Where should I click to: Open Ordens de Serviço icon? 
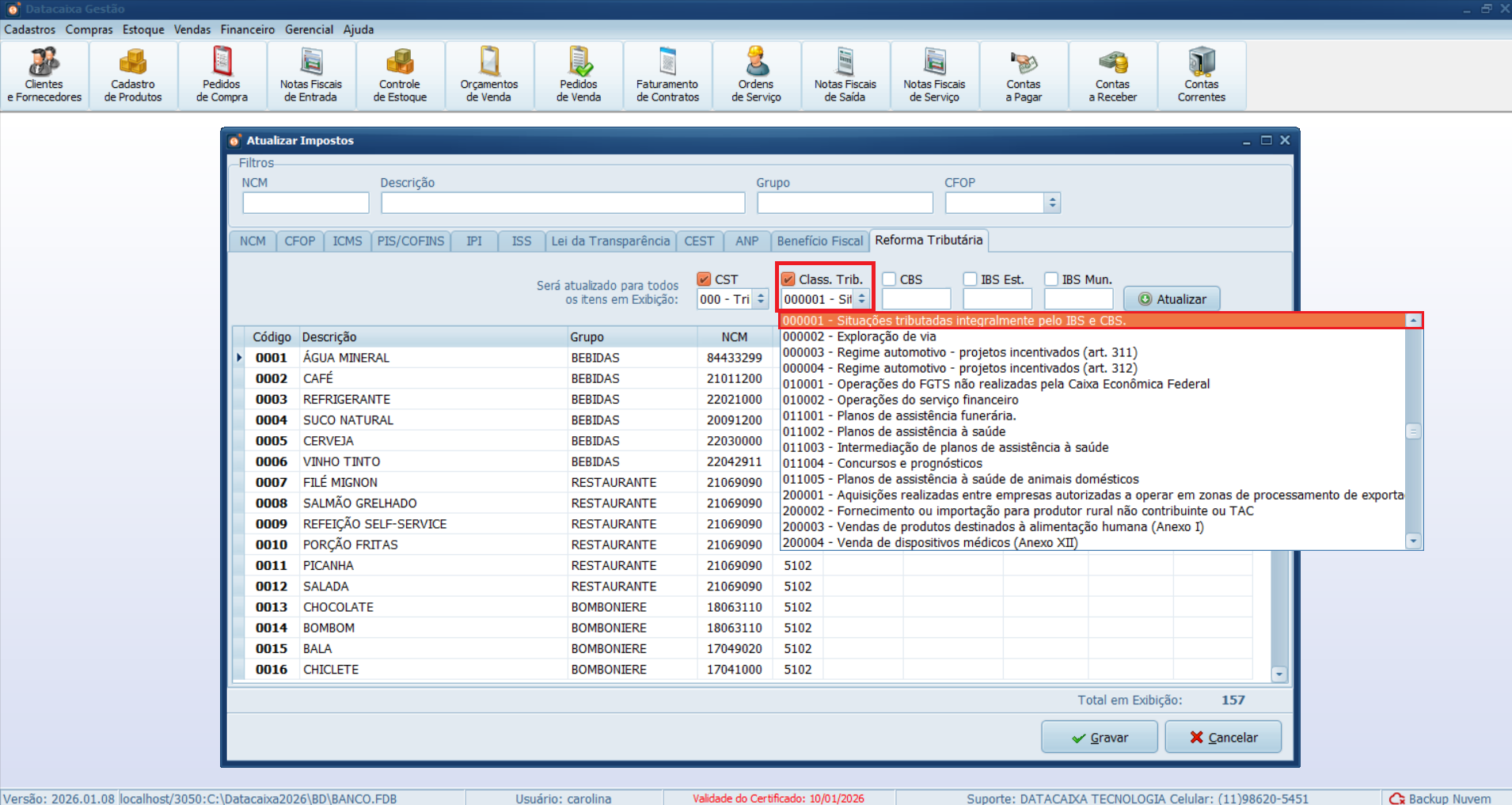[x=756, y=76]
